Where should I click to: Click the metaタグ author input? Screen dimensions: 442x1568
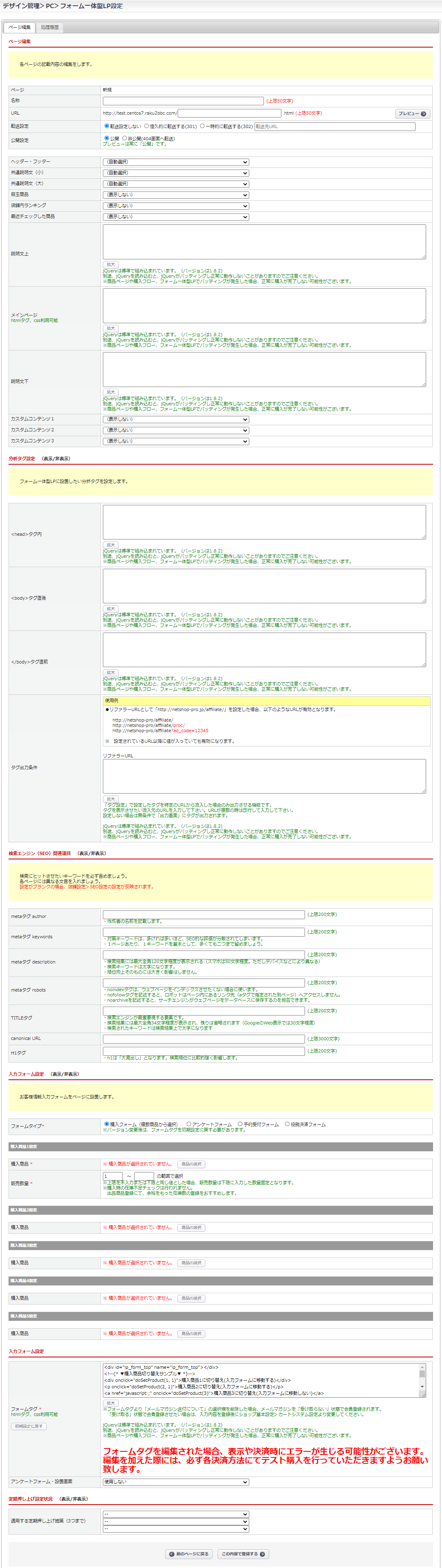204,914
